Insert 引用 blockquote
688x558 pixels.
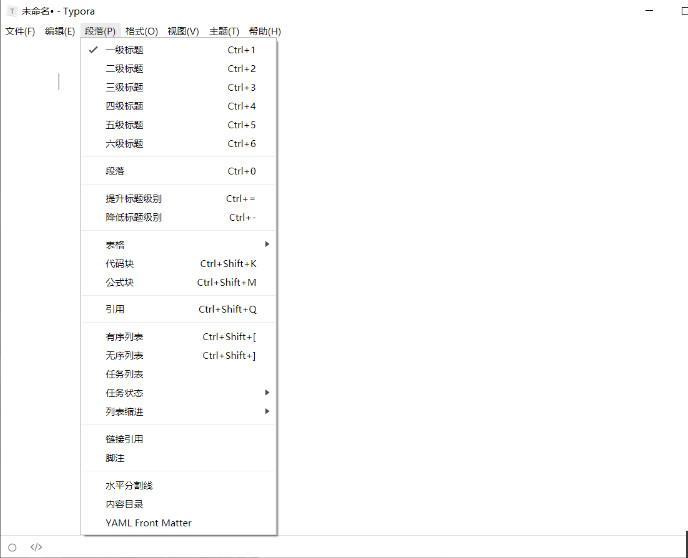(179, 309)
